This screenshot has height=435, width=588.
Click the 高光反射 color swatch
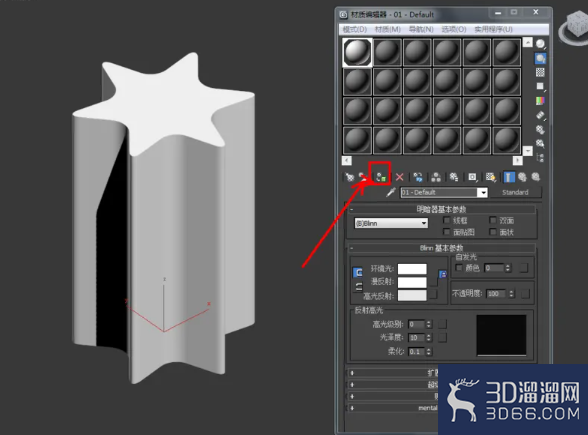tap(412, 296)
